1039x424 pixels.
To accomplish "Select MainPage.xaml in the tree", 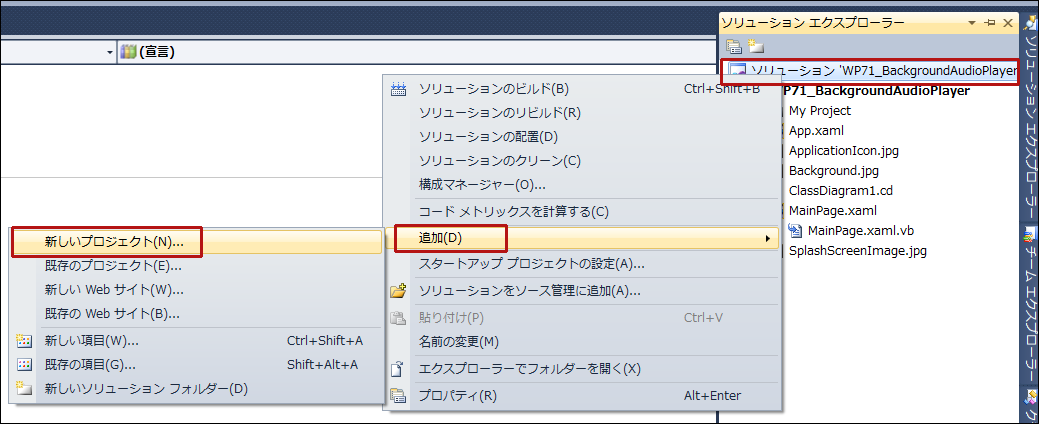I will (x=832, y=211).
